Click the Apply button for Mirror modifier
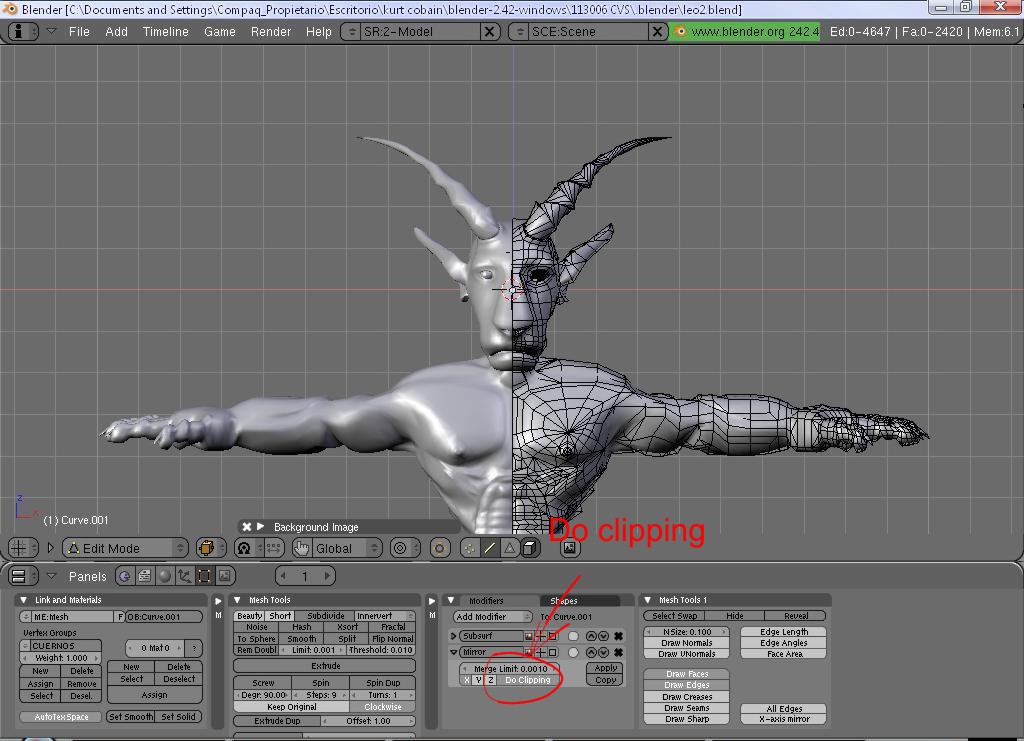1024x741 pixels. point(605,668)
